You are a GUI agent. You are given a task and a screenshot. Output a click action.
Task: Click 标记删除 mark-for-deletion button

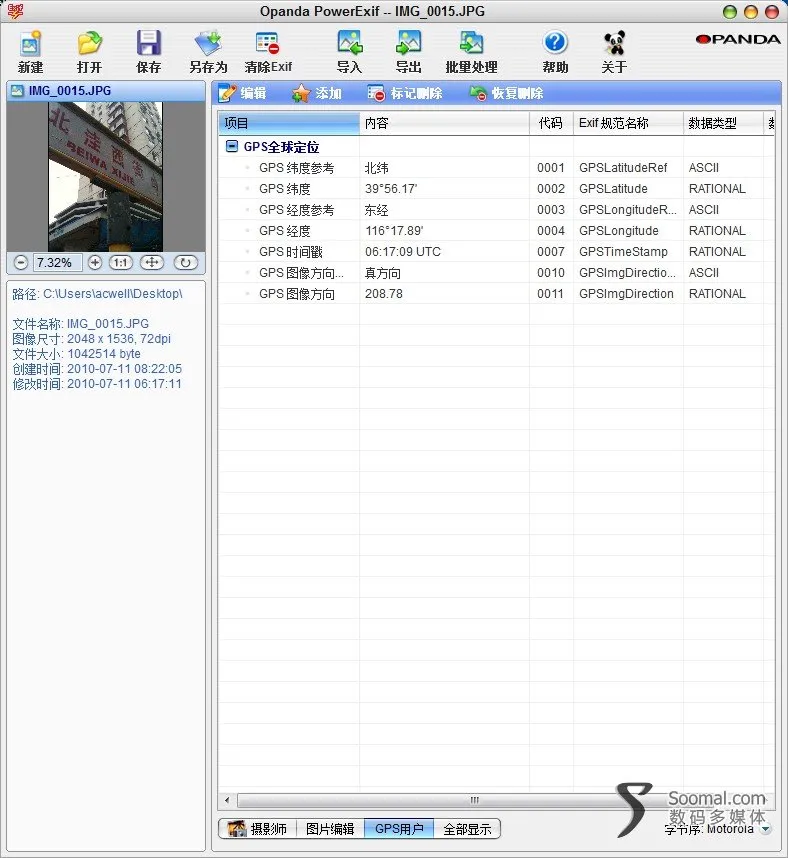tap(404, 93)
